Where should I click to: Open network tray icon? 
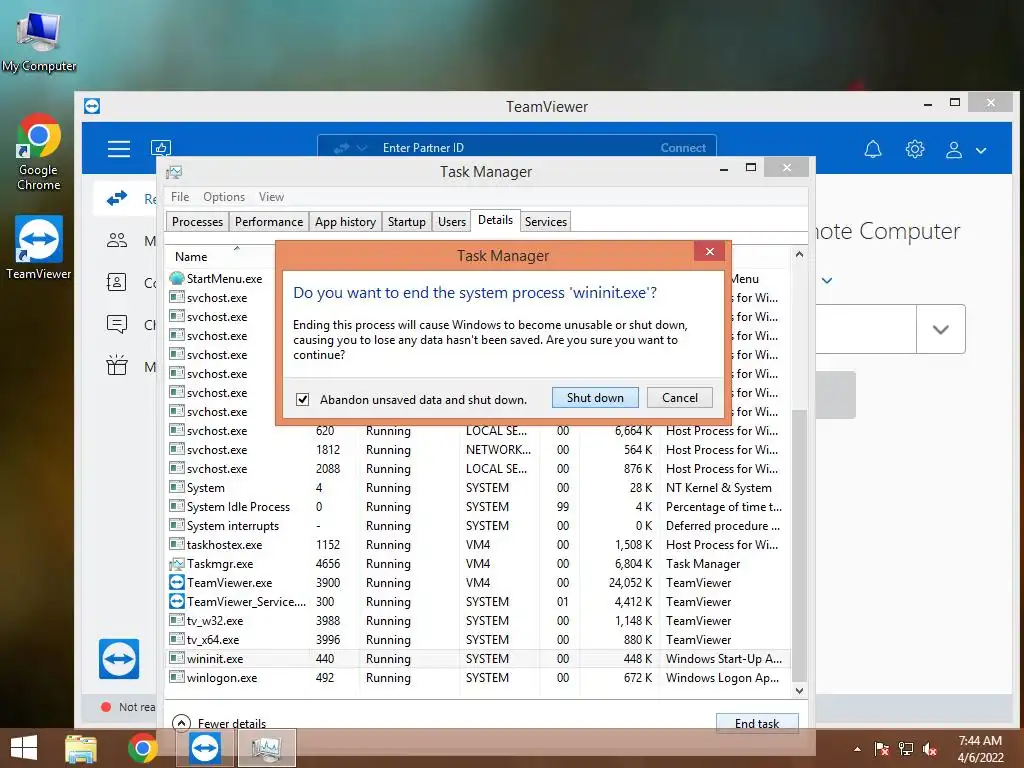[x=906, y=749]
